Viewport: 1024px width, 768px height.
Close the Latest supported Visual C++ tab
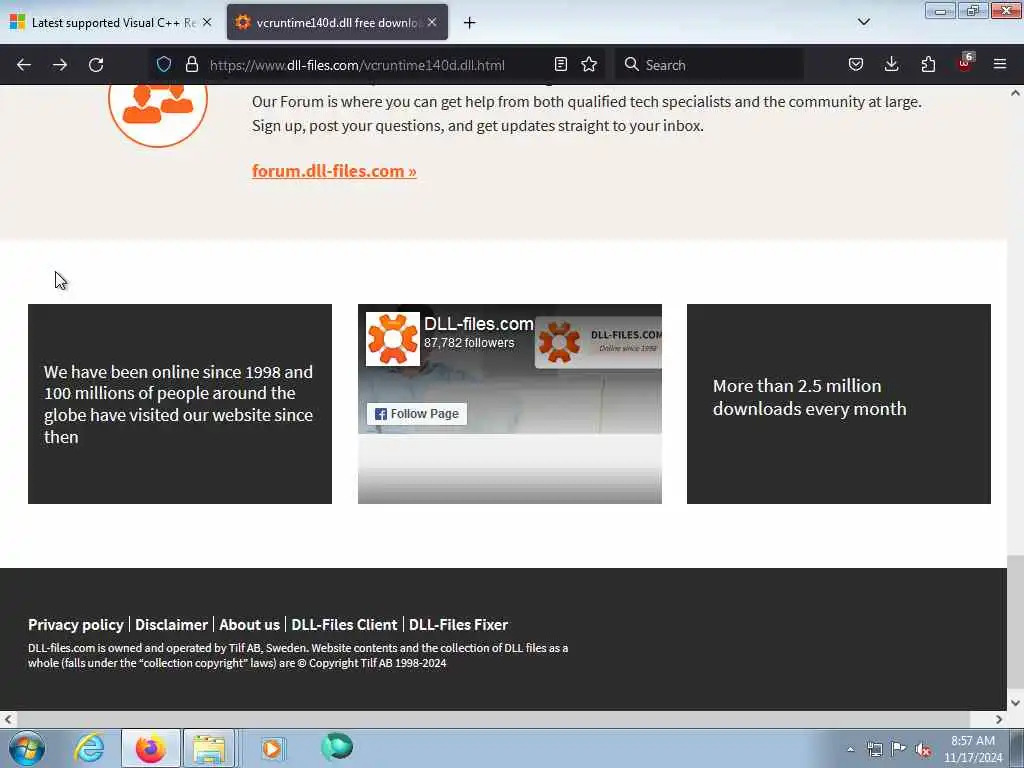(207, 22)
